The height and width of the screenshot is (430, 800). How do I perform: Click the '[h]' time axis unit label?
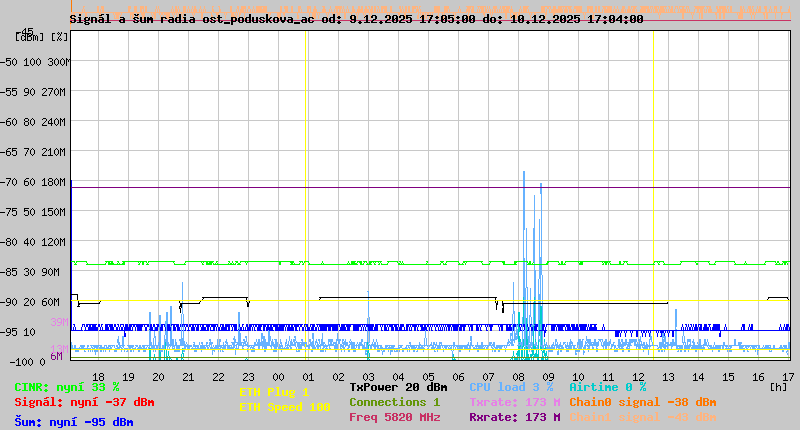pos(778,387)
